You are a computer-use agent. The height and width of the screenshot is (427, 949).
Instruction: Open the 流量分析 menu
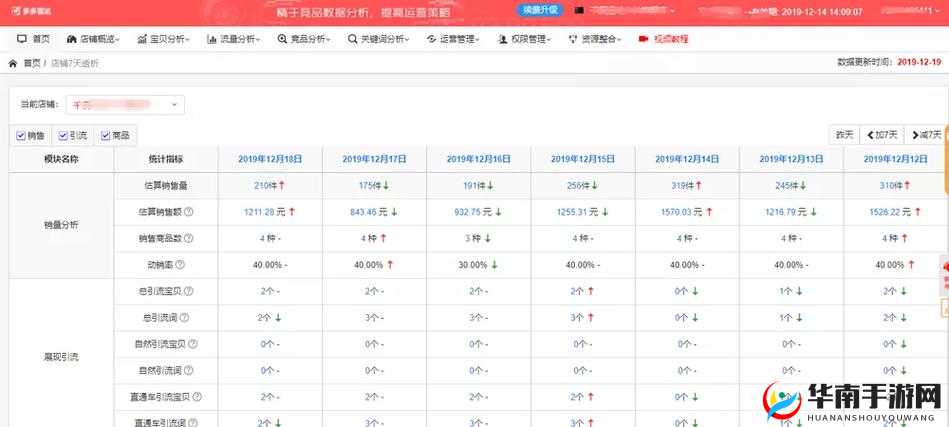(x=234, y=39)
